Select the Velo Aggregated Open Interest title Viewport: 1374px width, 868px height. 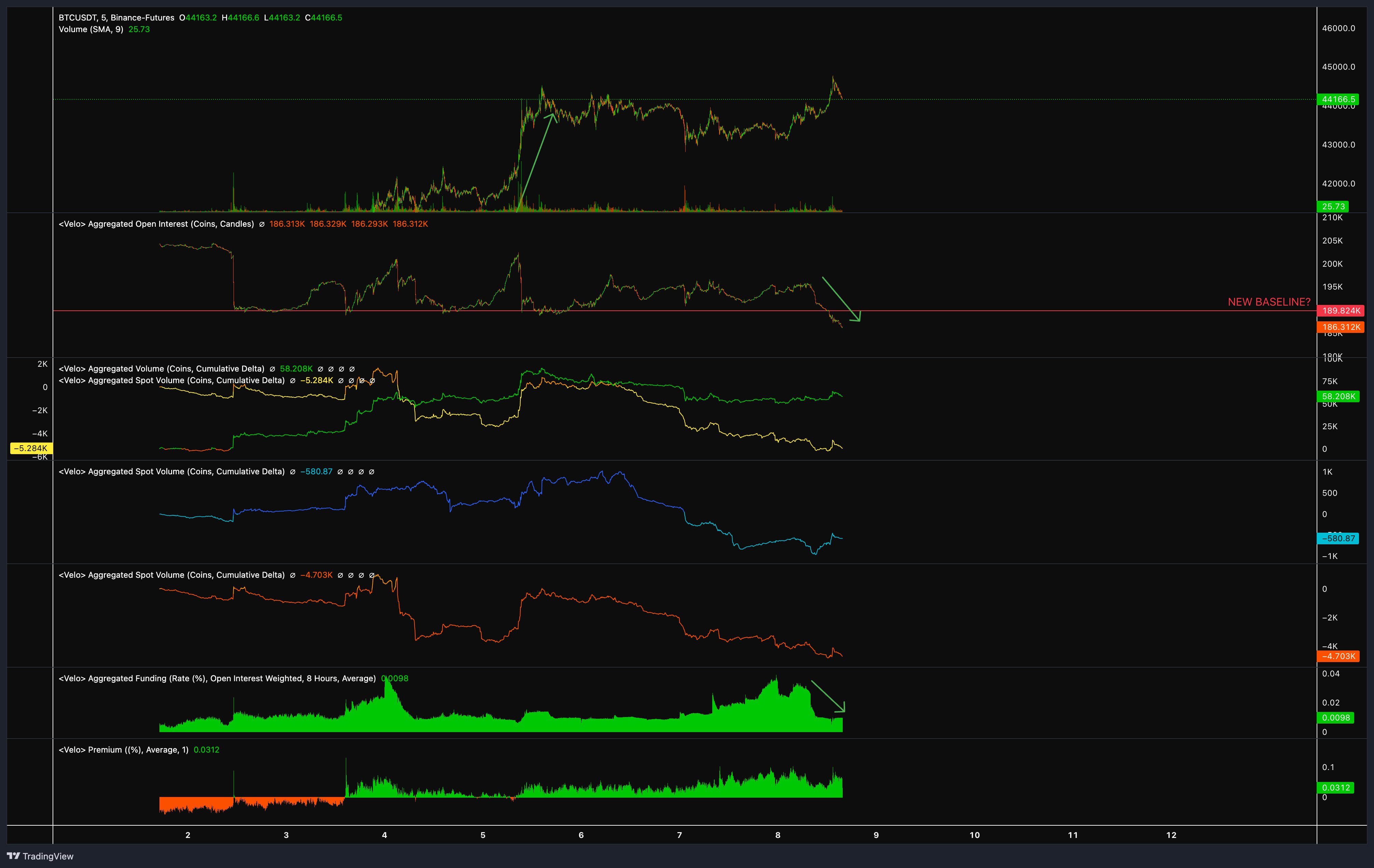[156, 224]
